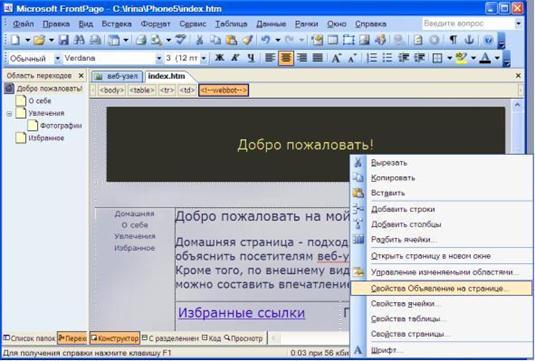
Task: Apply the Bulleted list icon
Action: coord(387,58)
